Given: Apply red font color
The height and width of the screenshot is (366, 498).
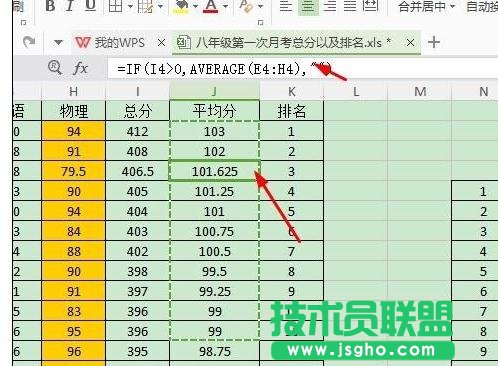Looking at the screenshot, I should [211, 6].
